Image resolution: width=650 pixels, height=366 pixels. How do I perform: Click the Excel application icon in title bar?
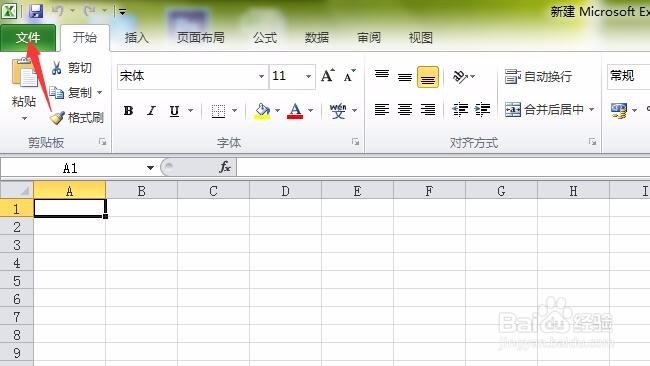coord(9,11)
